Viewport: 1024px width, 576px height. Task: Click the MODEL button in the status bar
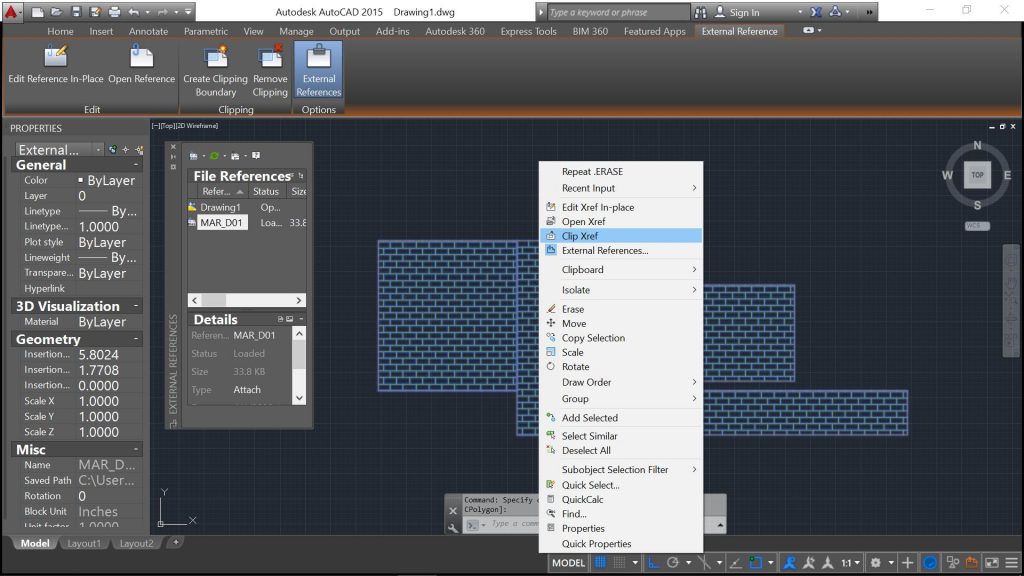[x=568, y=563]
